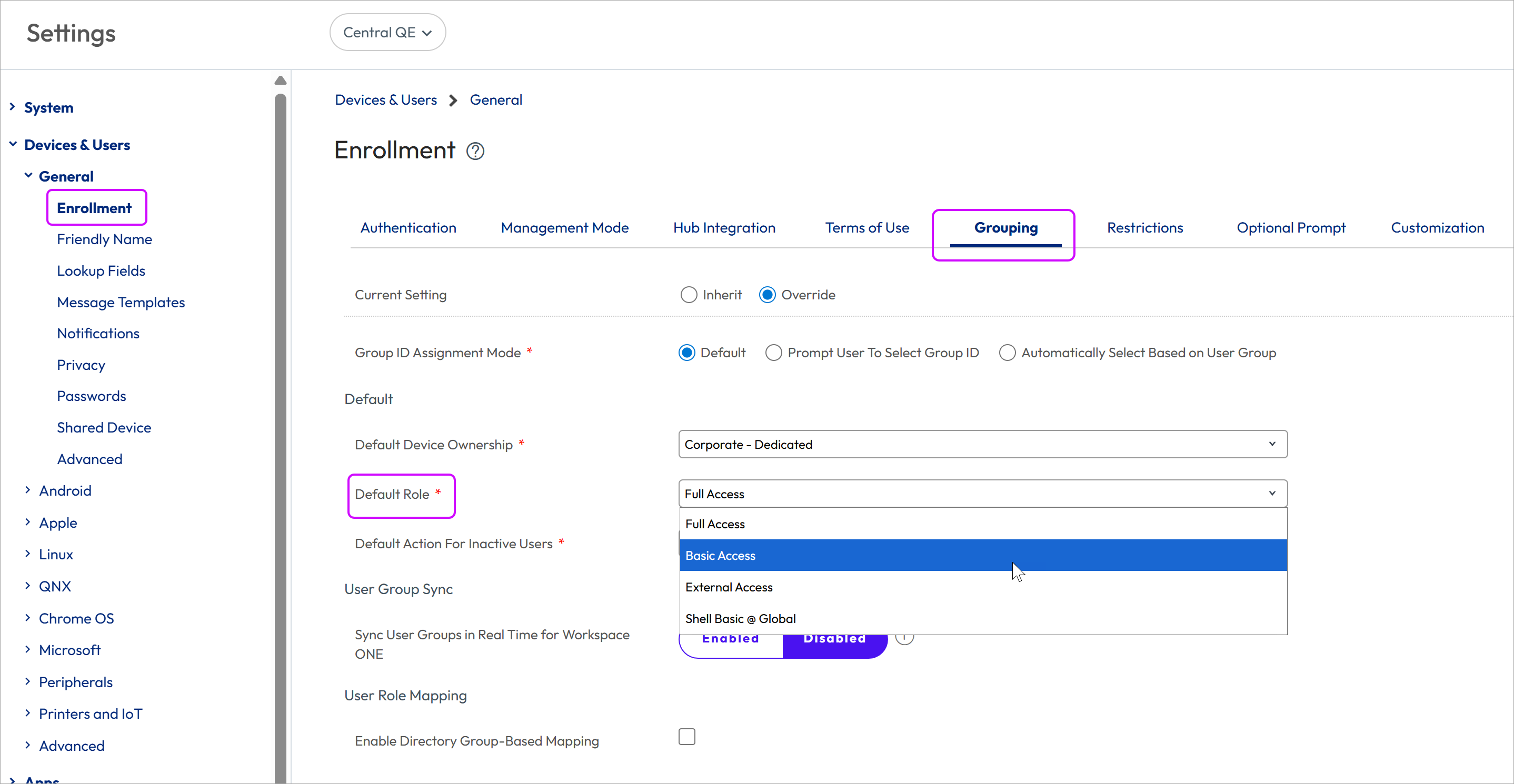Choose Prompt User To Select Group ID
The image size is (1514, 784).
[x=773, y=353]
